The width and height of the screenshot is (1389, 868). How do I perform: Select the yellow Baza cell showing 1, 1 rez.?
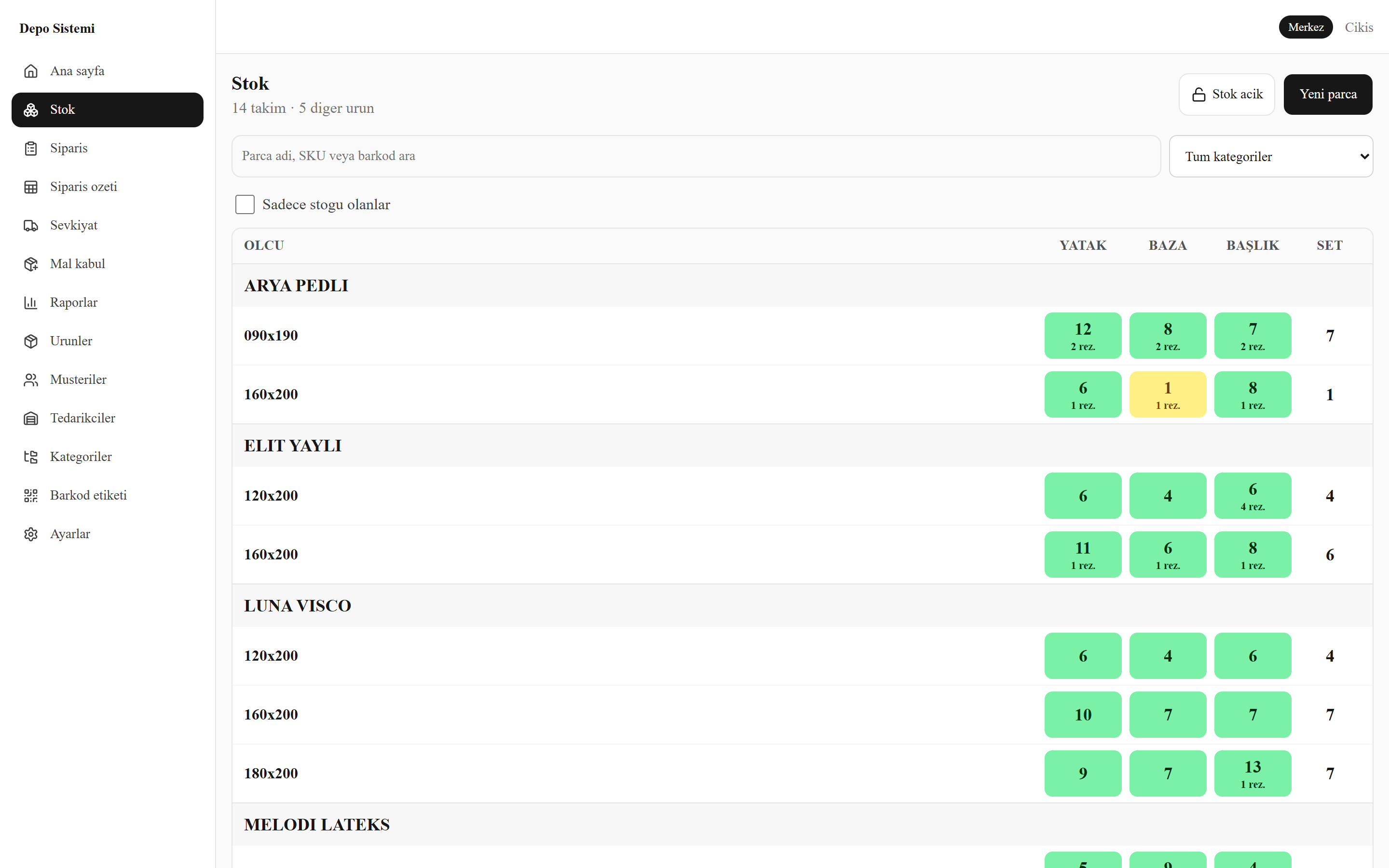[1168, 394]
